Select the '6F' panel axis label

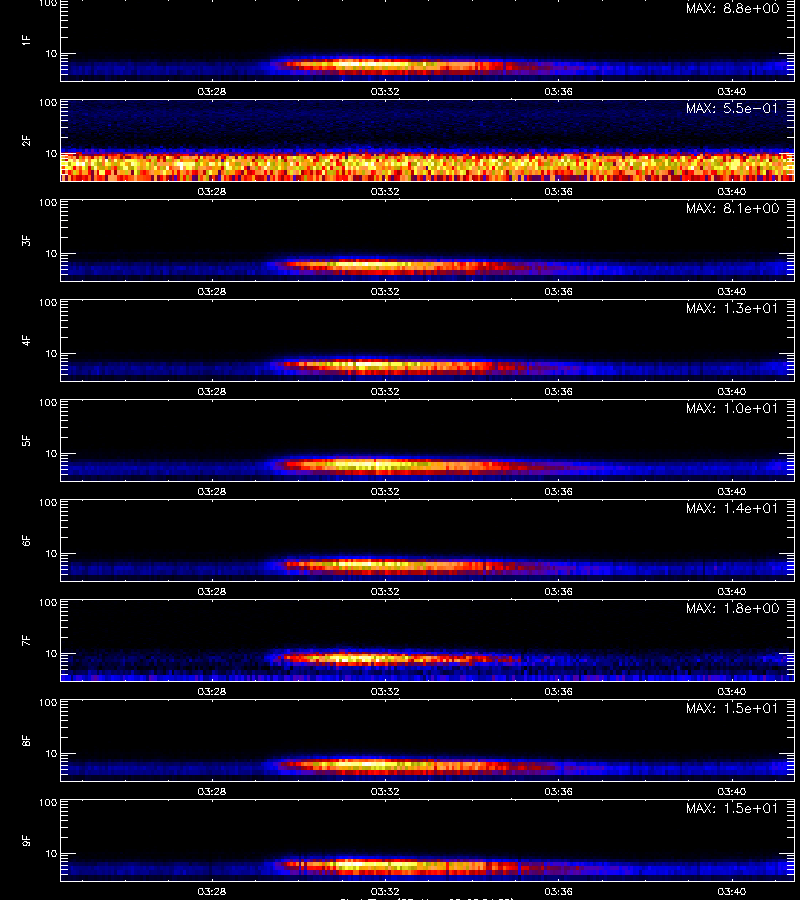point(26,540)
